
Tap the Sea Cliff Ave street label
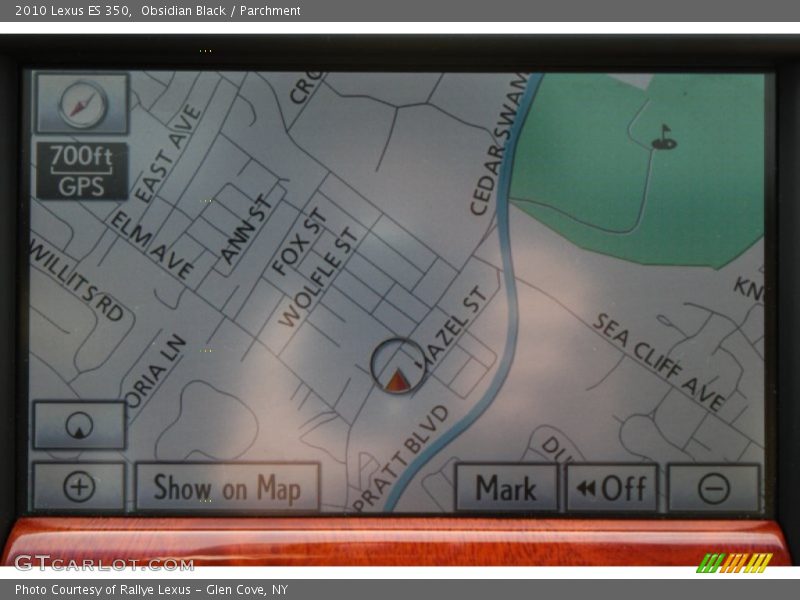click(659, 361)
